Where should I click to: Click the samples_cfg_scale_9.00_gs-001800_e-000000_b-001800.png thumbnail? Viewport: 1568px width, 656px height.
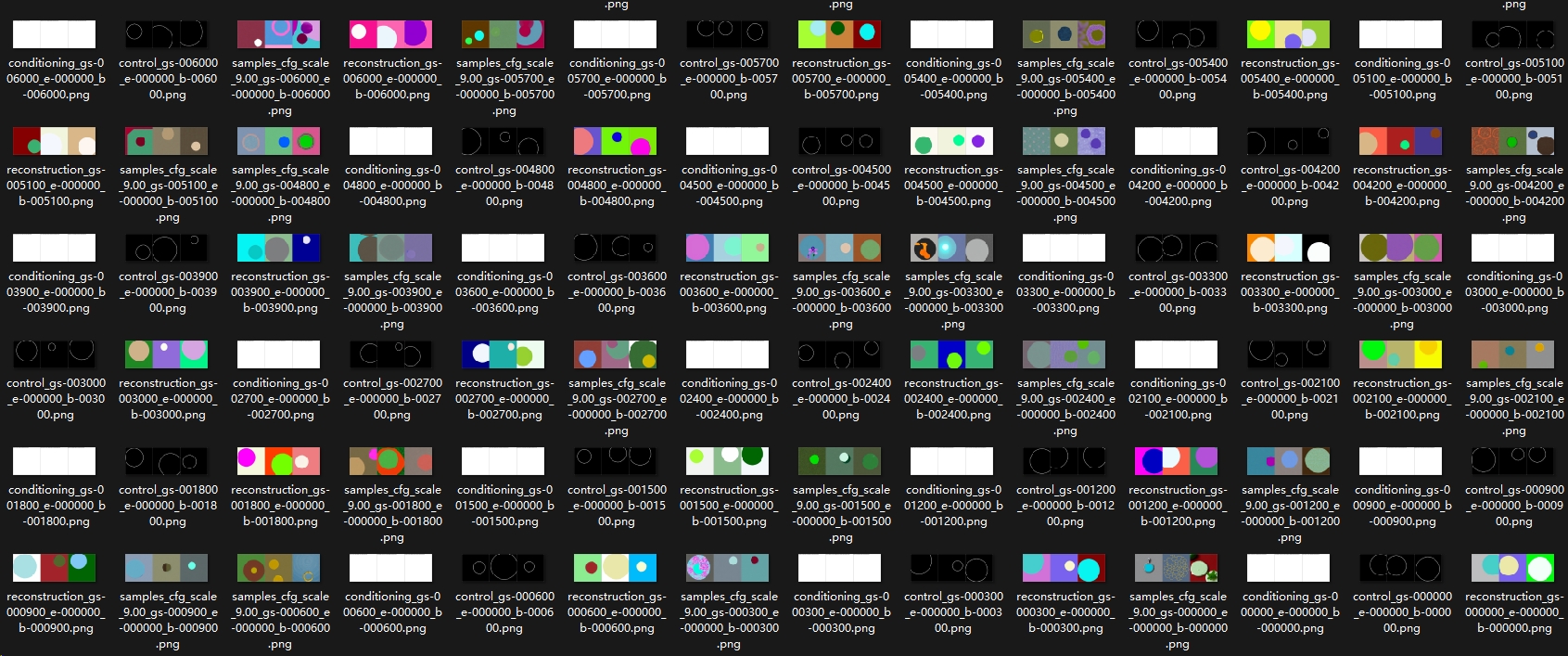pyautogui.click(x=391, y=461)
